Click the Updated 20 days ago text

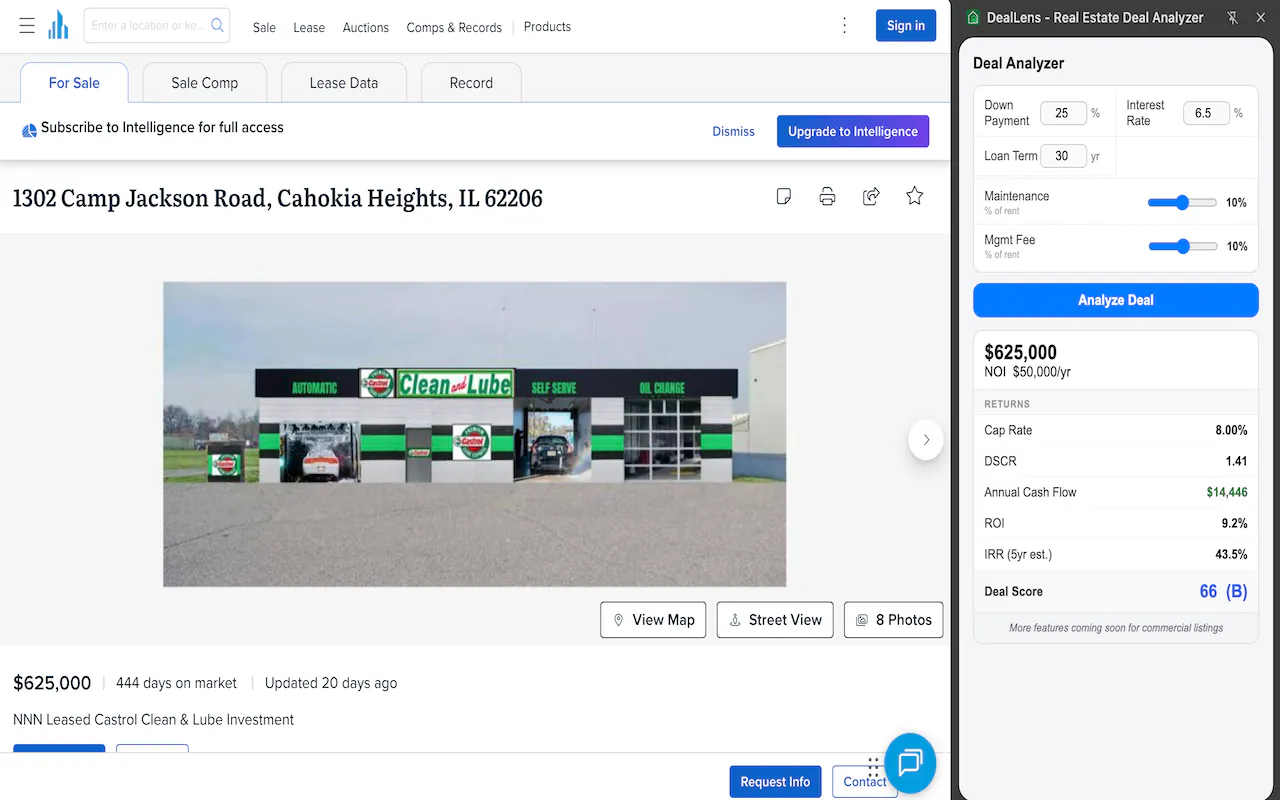331,683
